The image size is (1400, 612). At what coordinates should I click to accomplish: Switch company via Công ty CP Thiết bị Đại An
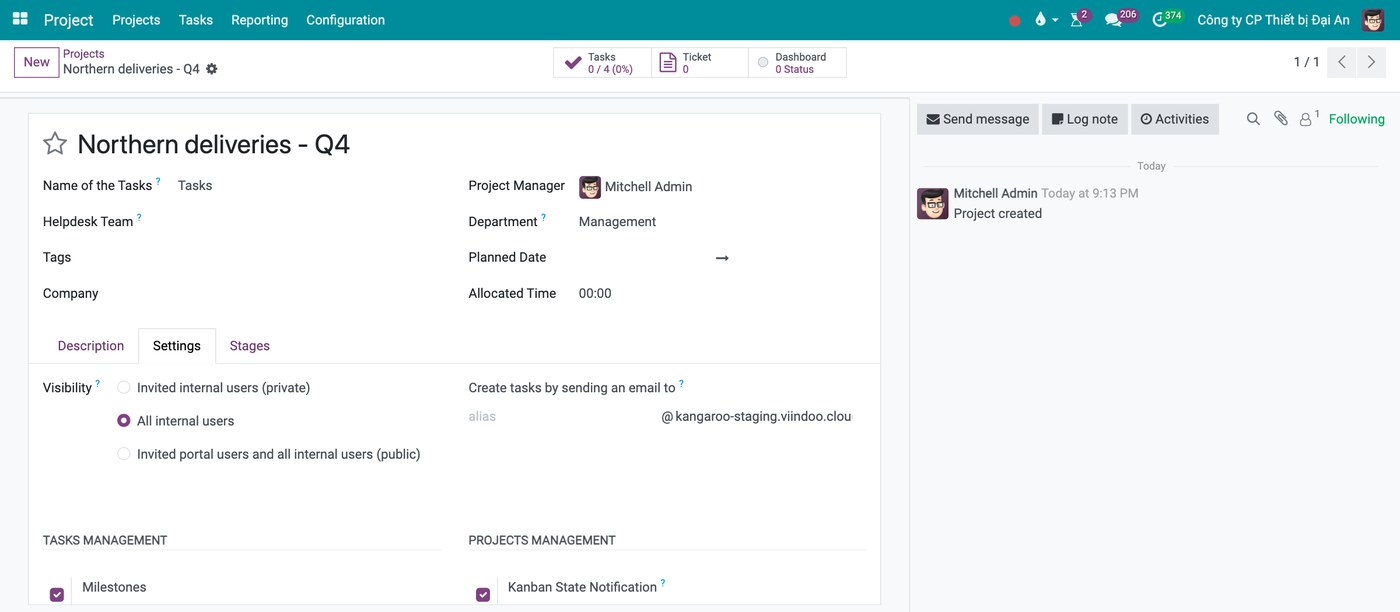[1273, 20]
